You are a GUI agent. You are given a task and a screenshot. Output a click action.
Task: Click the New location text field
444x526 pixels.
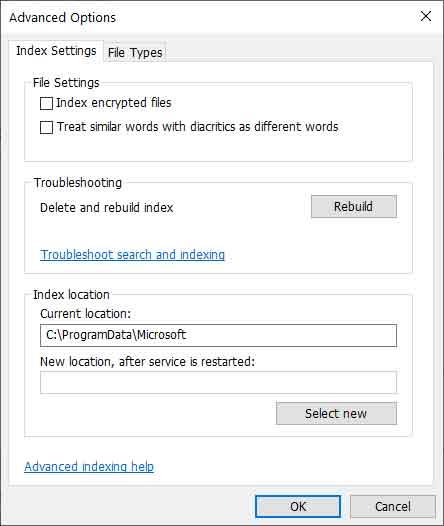click(x=218, y=382)
